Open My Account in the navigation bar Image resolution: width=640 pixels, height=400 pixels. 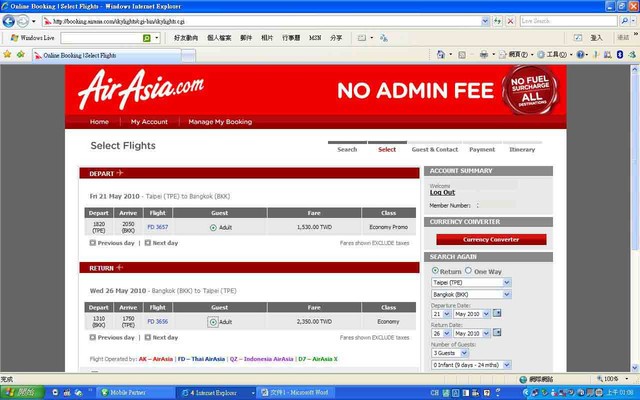click(x=149, y=122)
